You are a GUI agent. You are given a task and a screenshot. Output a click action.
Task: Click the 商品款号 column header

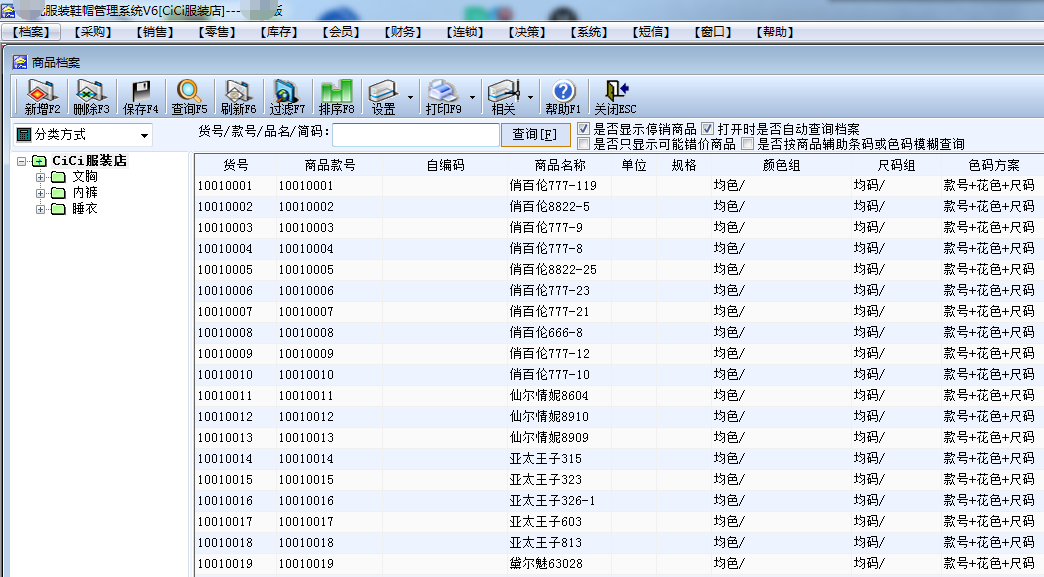[330, 165]
